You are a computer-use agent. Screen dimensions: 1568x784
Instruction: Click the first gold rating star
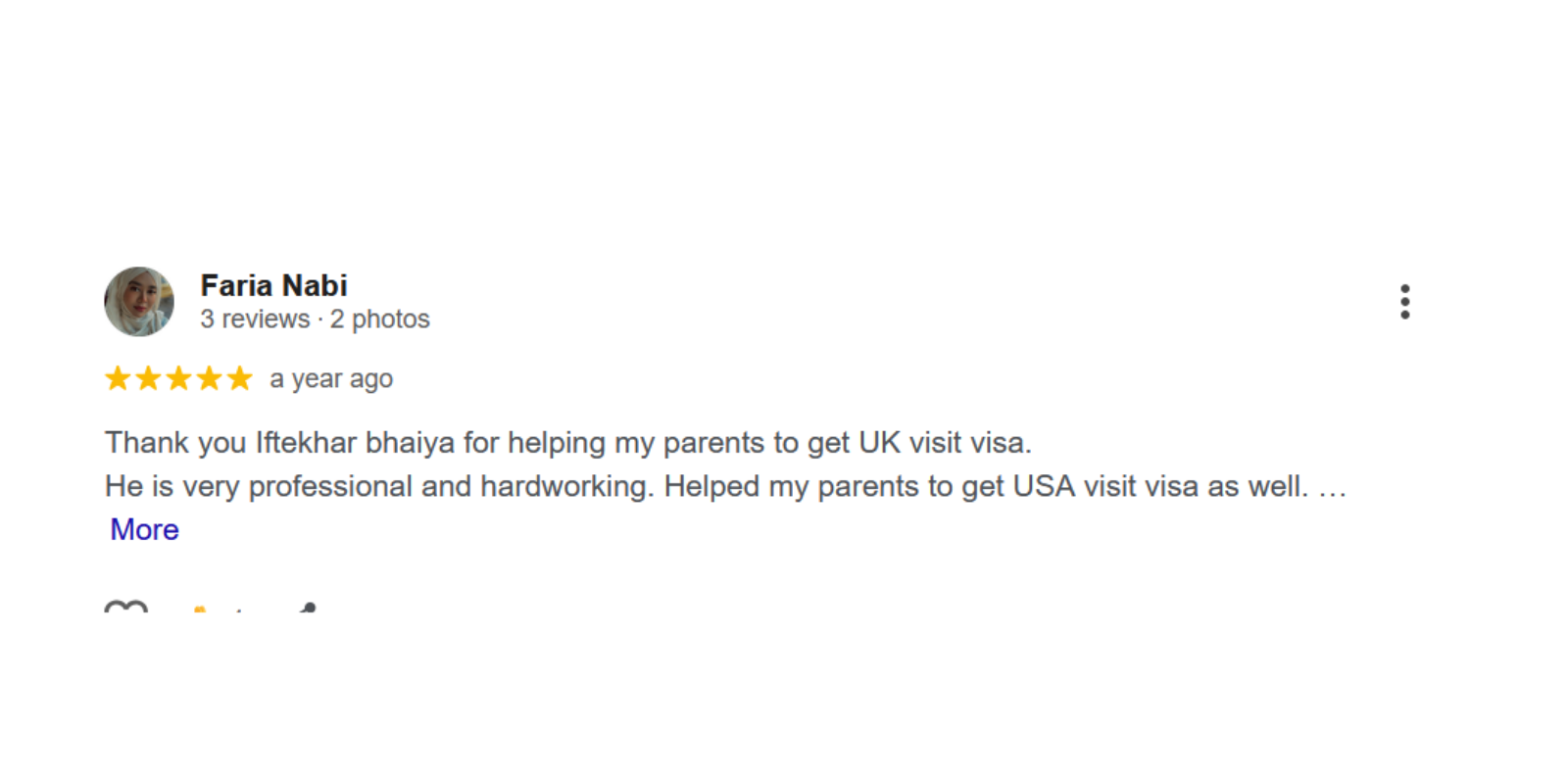118,378
